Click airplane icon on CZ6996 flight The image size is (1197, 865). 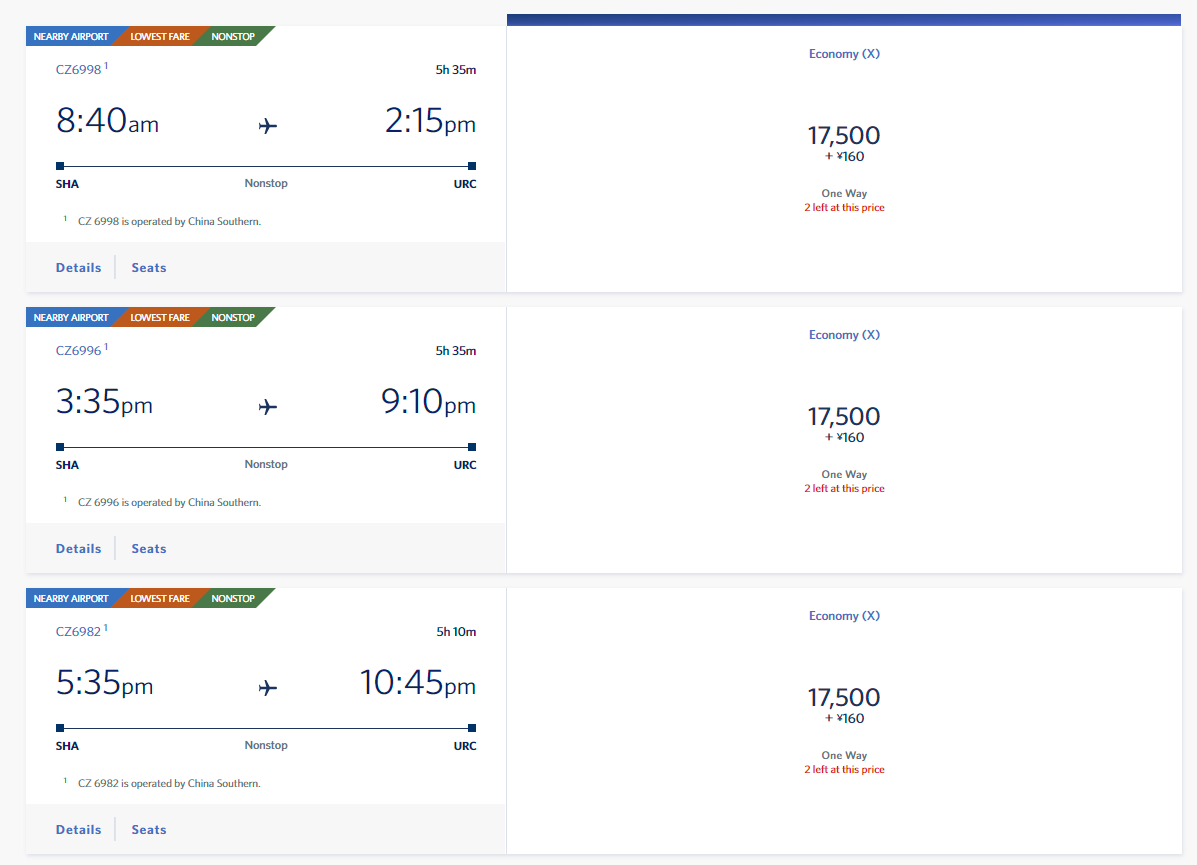[267, 406]
